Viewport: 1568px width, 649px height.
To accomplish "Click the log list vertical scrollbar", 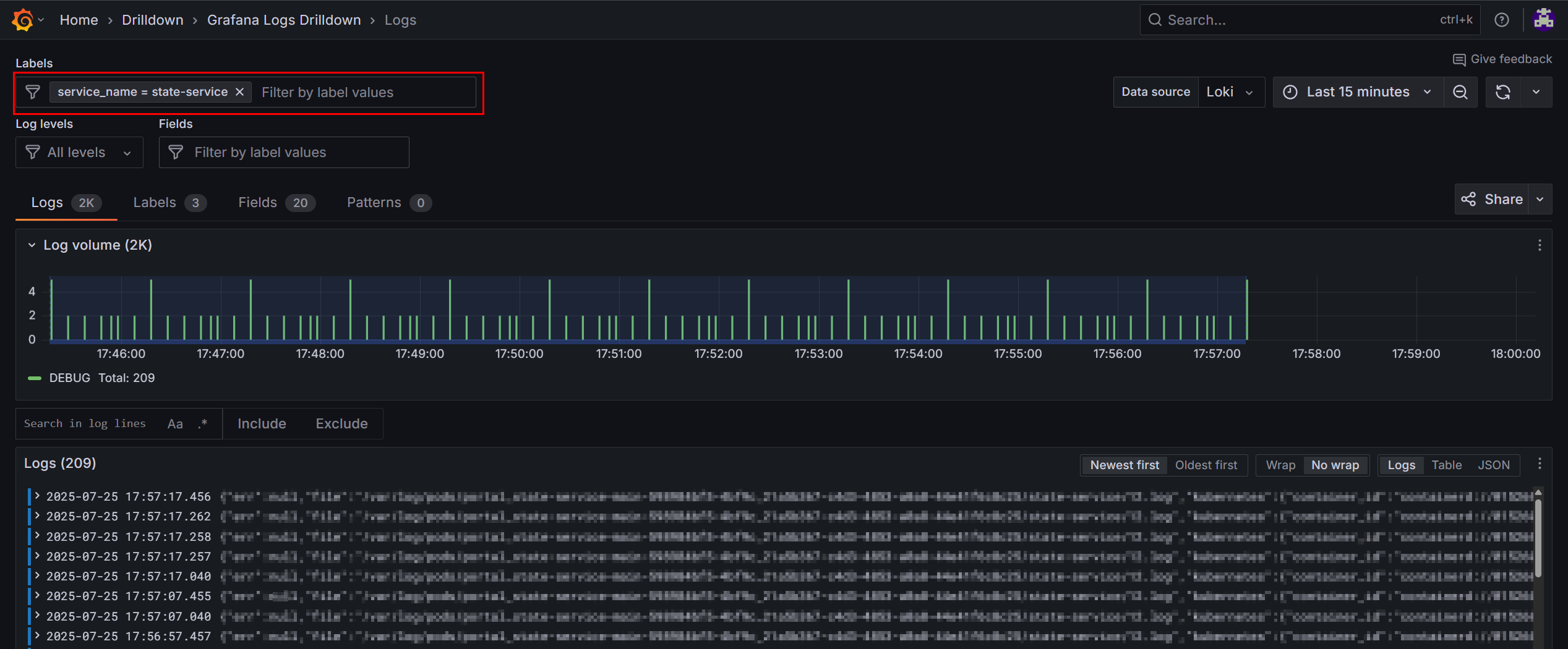I will point(1538,538).
